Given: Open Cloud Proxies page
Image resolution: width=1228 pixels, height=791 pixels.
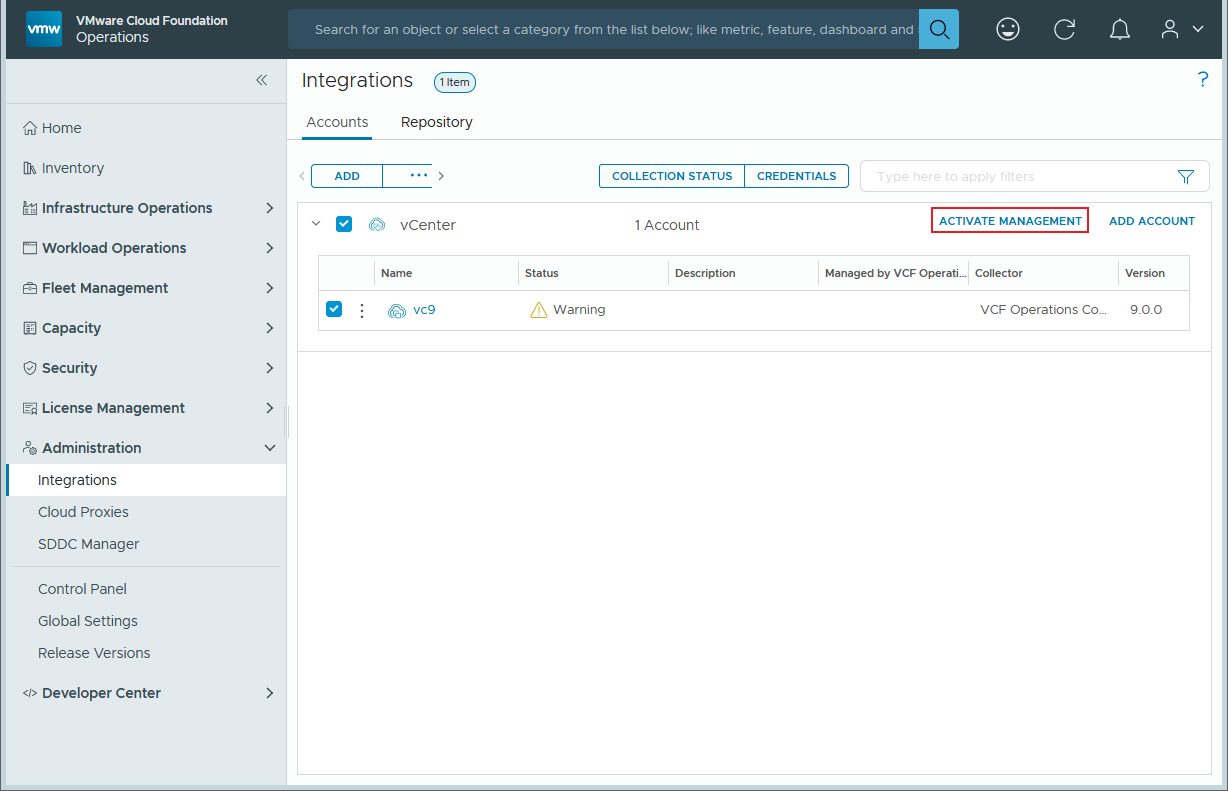Looking at the screenshot, I should (x=83, y=512).
